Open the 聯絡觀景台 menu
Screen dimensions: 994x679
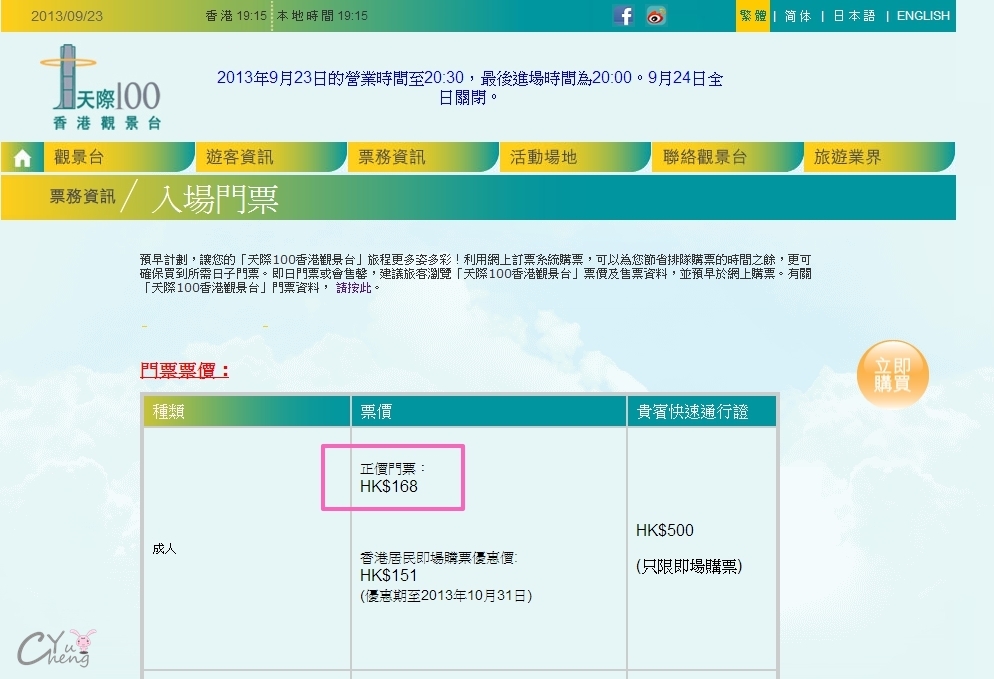[x=705, y=157]
